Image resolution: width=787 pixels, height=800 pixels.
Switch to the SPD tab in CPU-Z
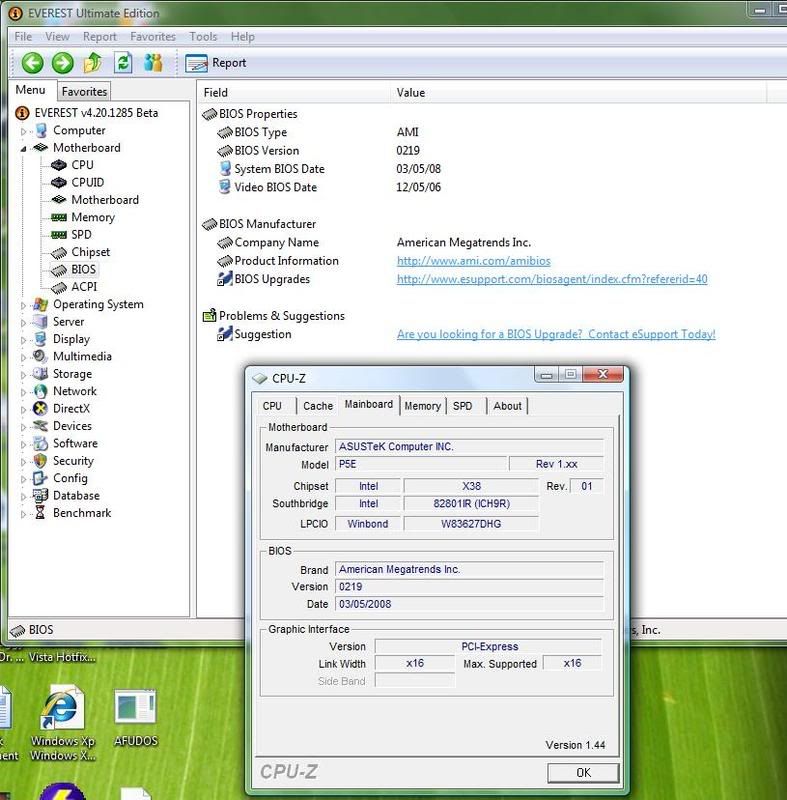point(463,406)
